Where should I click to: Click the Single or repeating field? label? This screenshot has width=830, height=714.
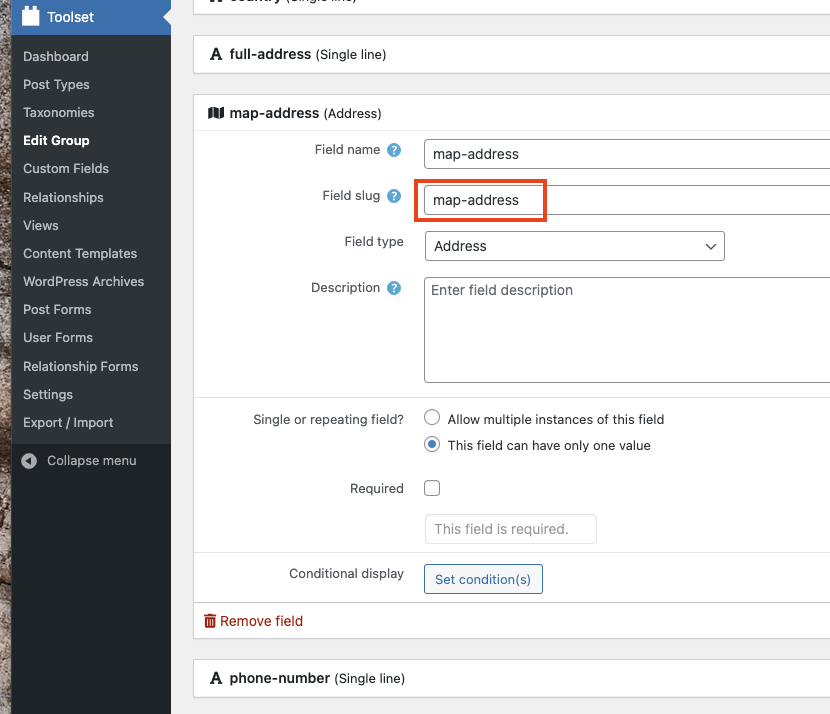(328, 420)
